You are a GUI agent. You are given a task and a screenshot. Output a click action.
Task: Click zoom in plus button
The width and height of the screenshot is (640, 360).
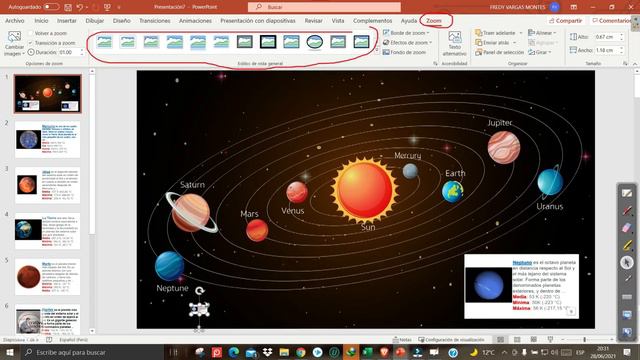(x=611, y=340)
